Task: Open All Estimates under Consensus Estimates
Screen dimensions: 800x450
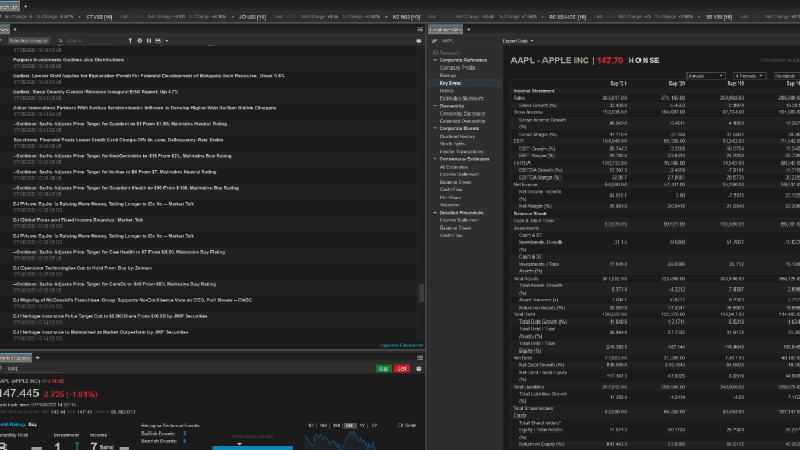Action: 454,167
